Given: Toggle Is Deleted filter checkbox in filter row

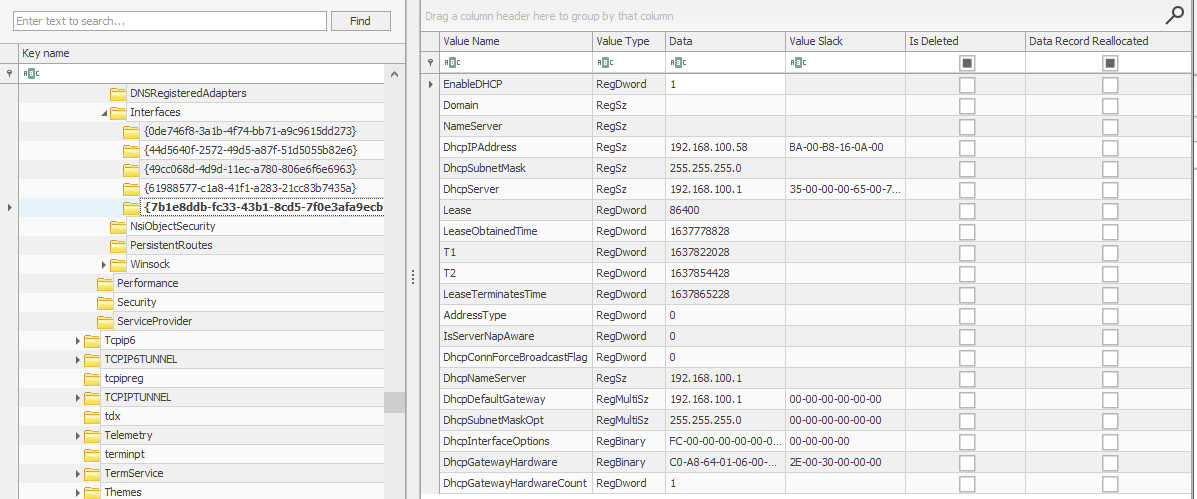Looking at the screenshot, I should click(966, 63).
